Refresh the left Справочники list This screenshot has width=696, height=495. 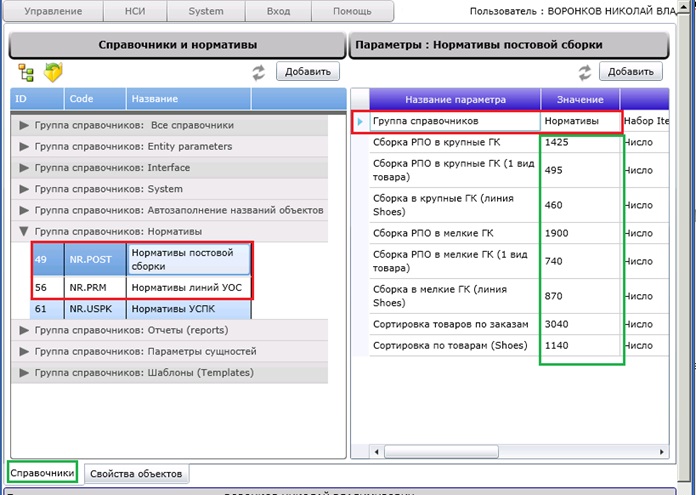point(259,72)
